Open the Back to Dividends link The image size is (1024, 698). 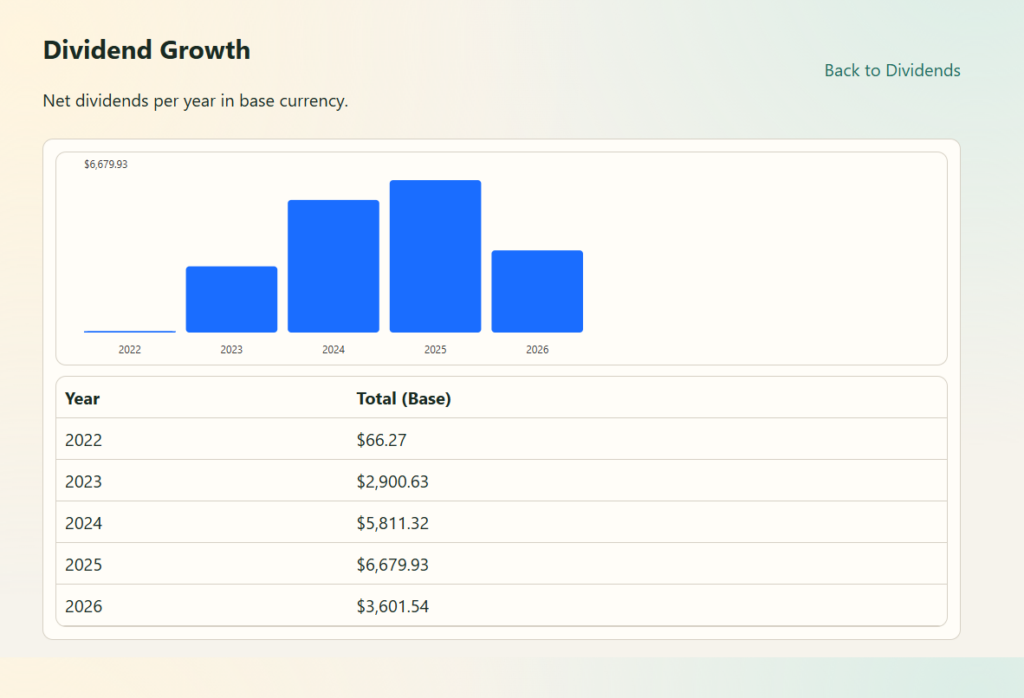892,70
